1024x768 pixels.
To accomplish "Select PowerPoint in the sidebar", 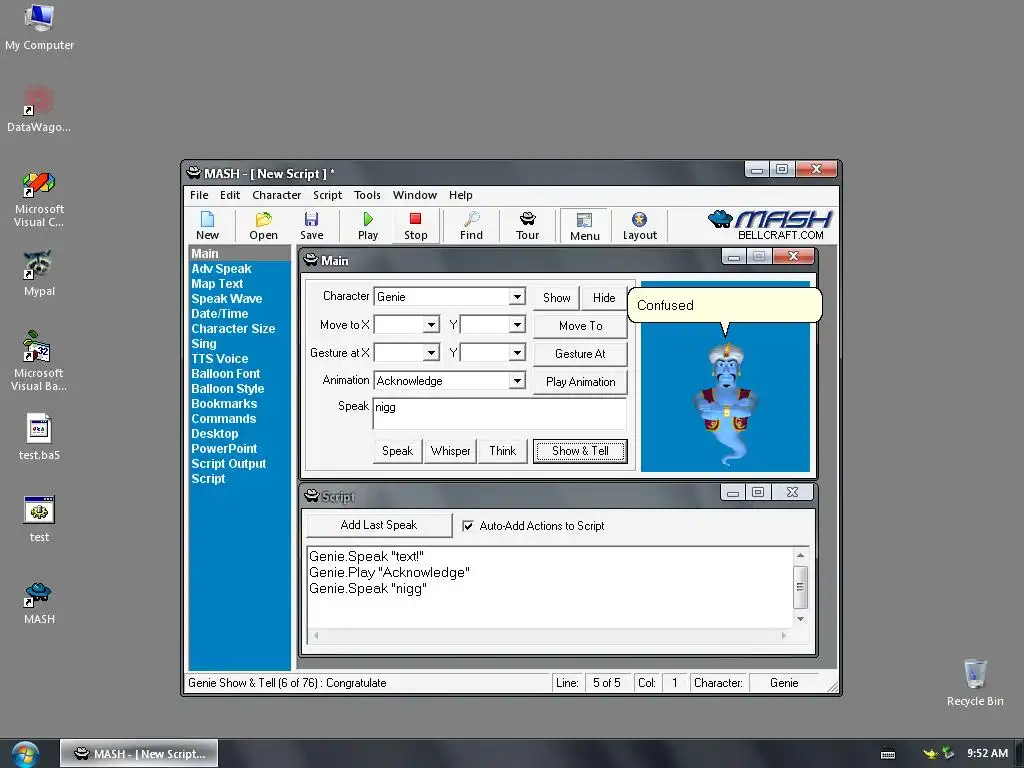I will tap(224, 449).
